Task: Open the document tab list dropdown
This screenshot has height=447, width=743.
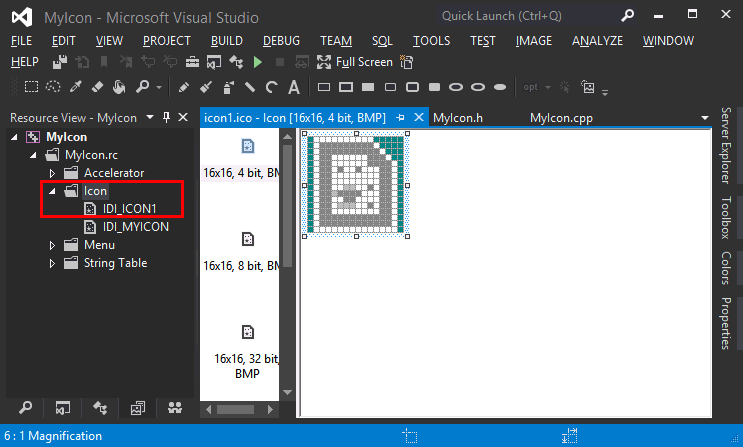Action: click(705, 118)
